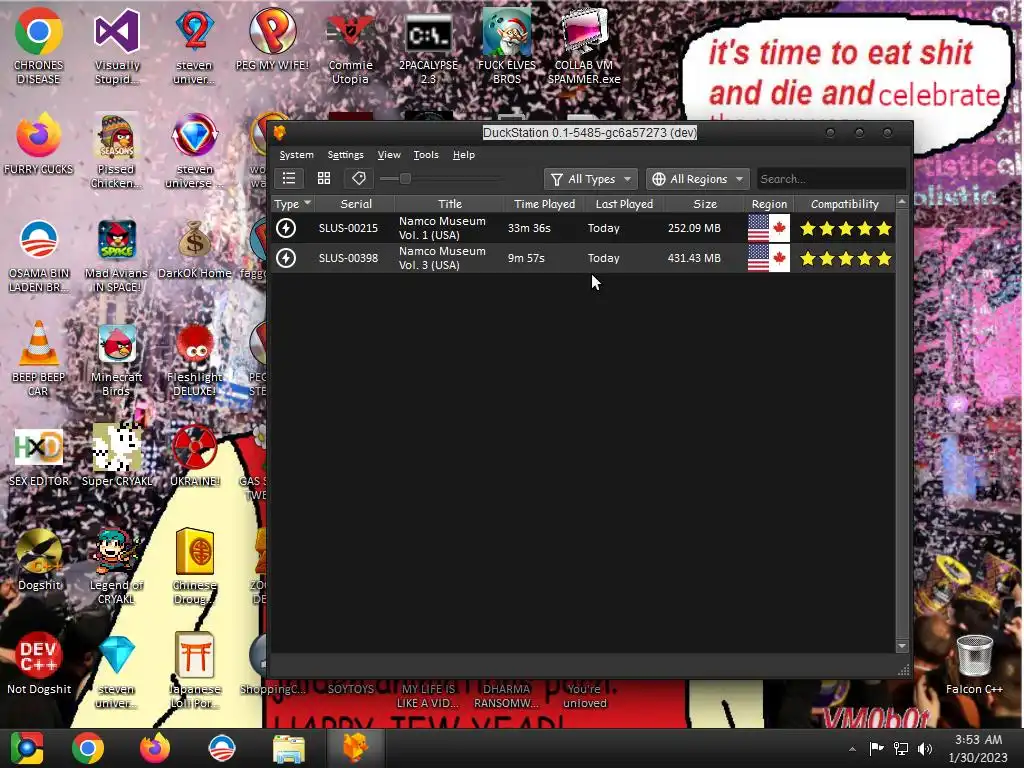Click the volume icon in system tray
The image size is (1024, 768).
pos(925,748)
